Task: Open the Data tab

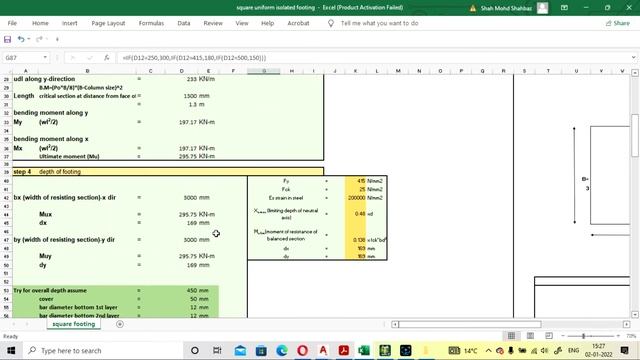Action: pos(184,23)
